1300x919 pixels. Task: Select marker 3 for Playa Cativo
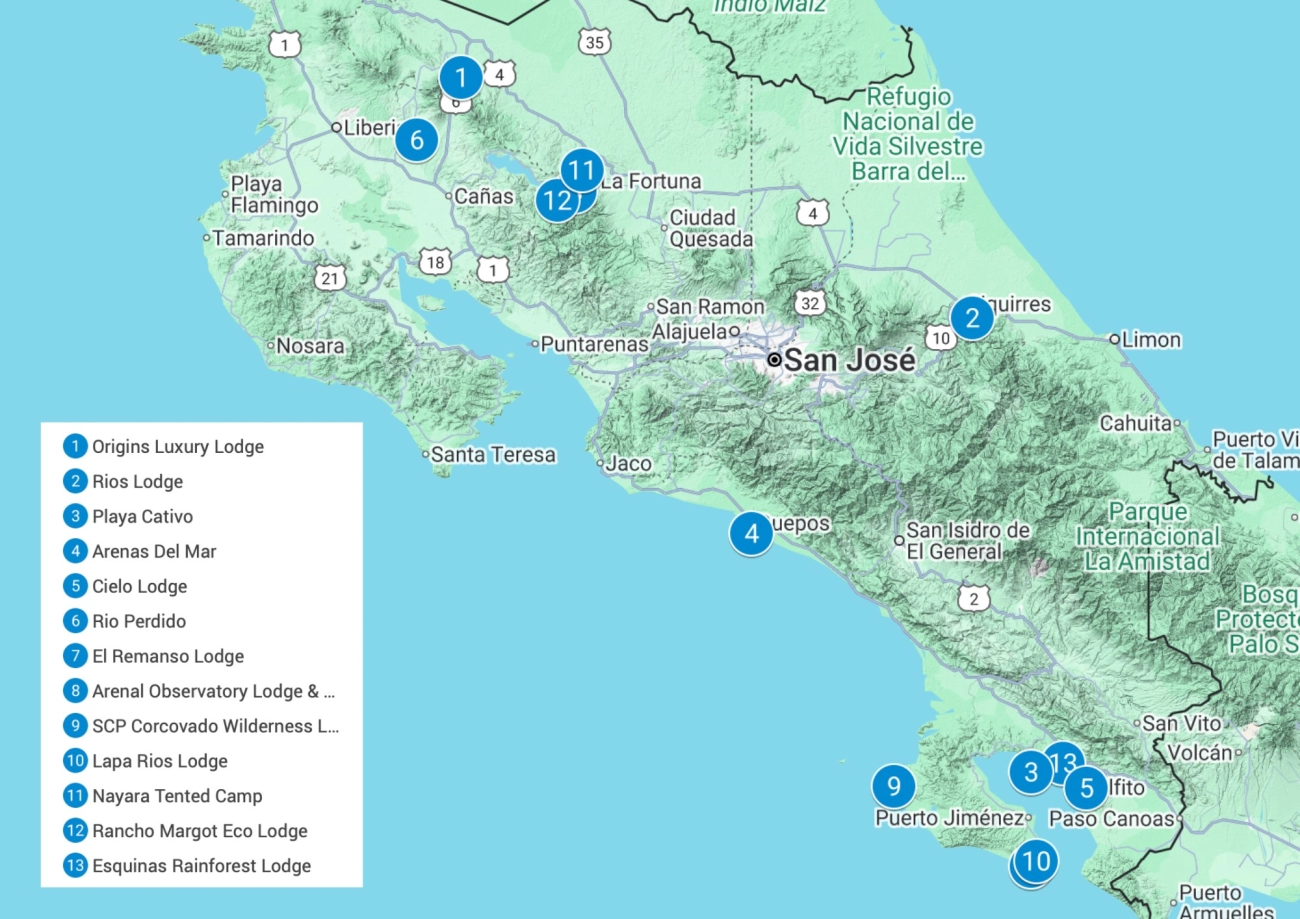click(x=1029, y=773)
